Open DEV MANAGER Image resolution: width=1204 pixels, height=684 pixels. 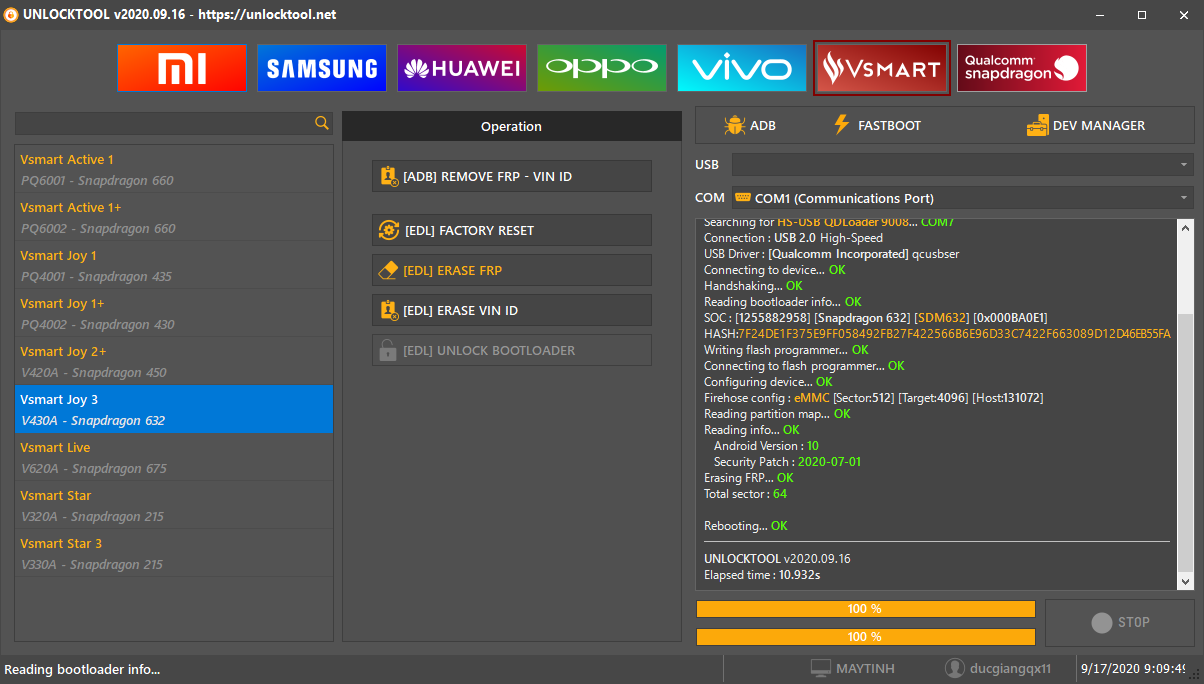pyautogui.click(x=1086, y=125)
